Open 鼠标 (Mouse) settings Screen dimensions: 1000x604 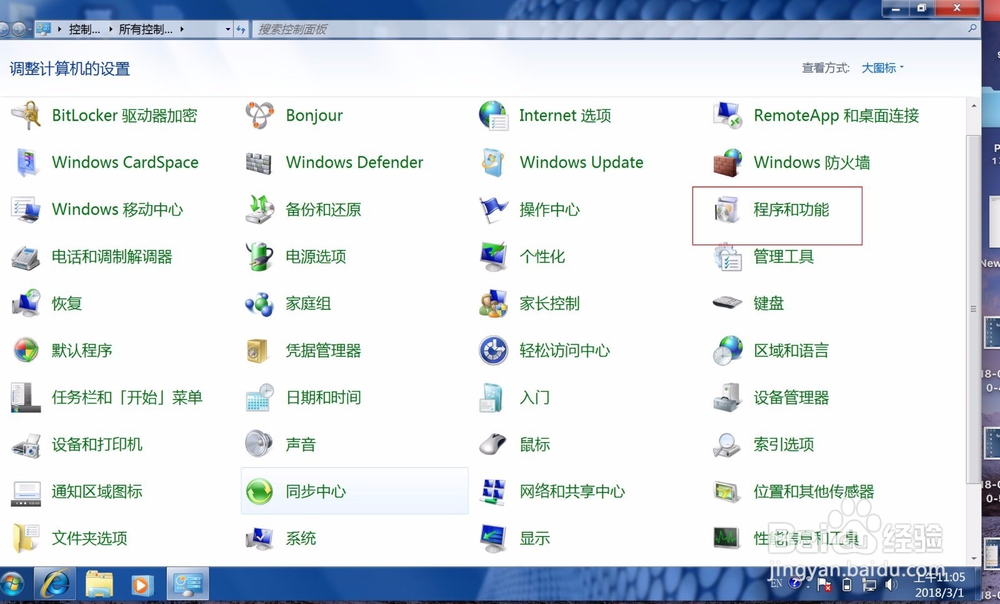coord(533,444)
